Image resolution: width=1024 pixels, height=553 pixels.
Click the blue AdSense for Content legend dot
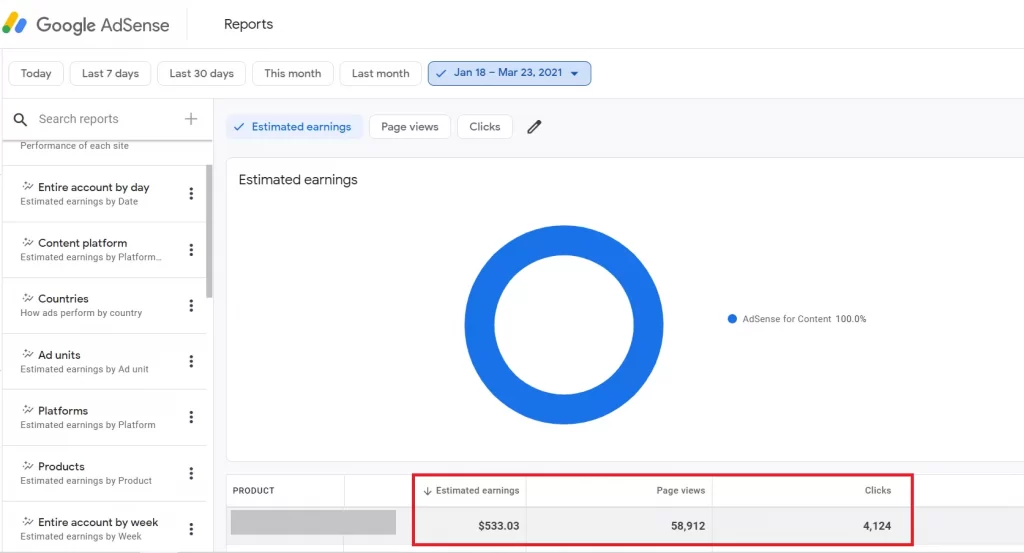coord(732,319)
